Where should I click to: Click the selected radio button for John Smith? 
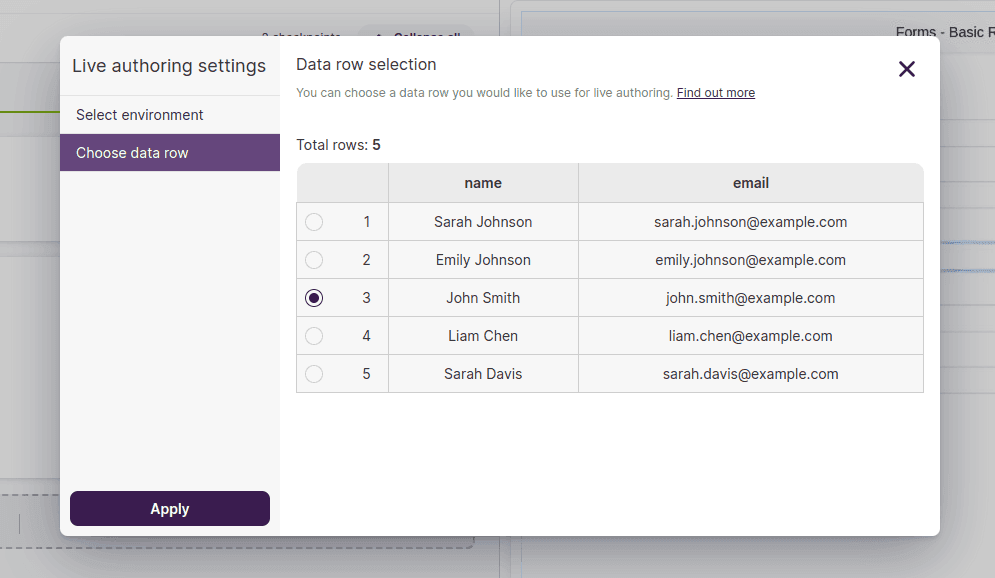tap(314, 297)
